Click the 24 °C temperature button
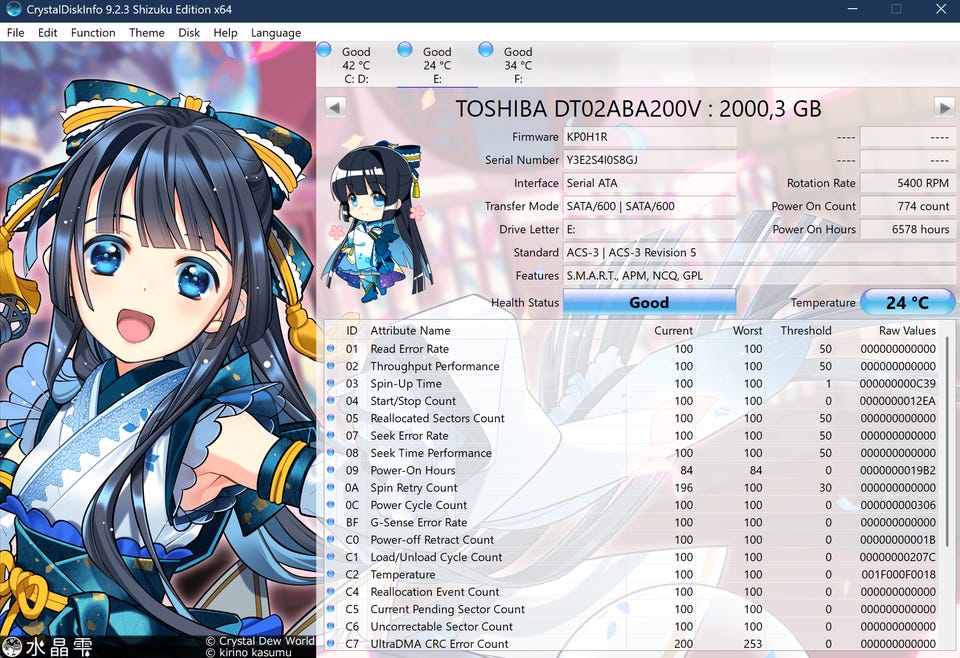Screen dimensions: 960x658 (907, 302)
